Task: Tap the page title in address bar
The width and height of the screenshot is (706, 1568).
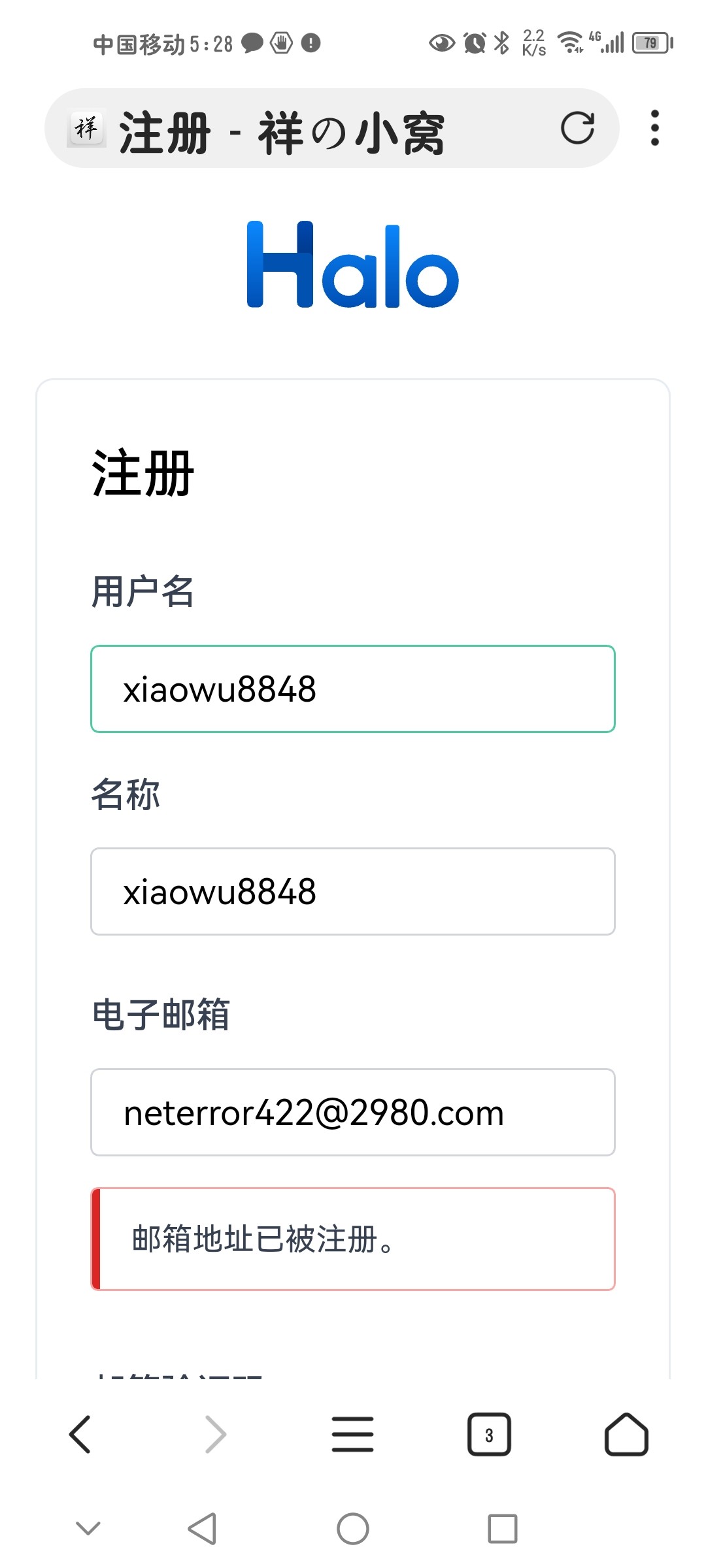Action: tap(282, 133)
